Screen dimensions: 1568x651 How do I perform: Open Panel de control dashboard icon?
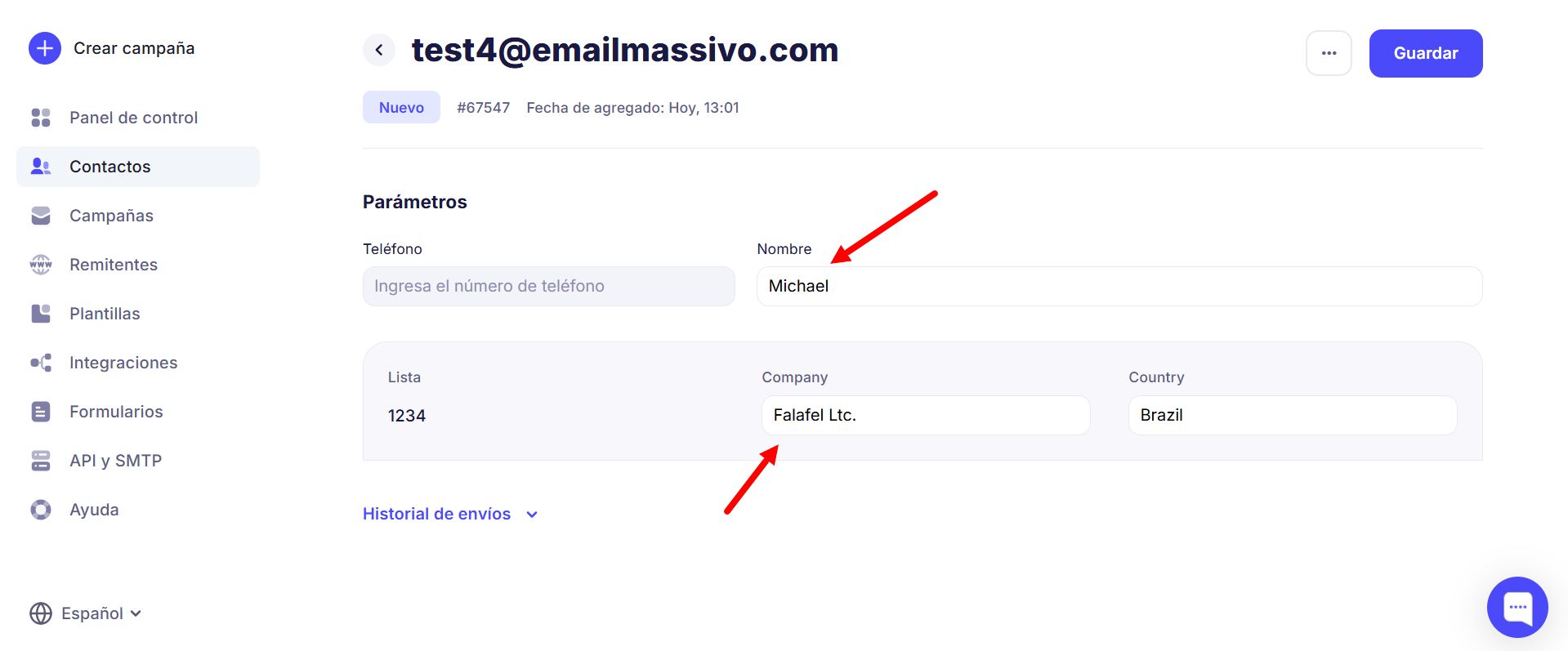[x=41, y=118]
